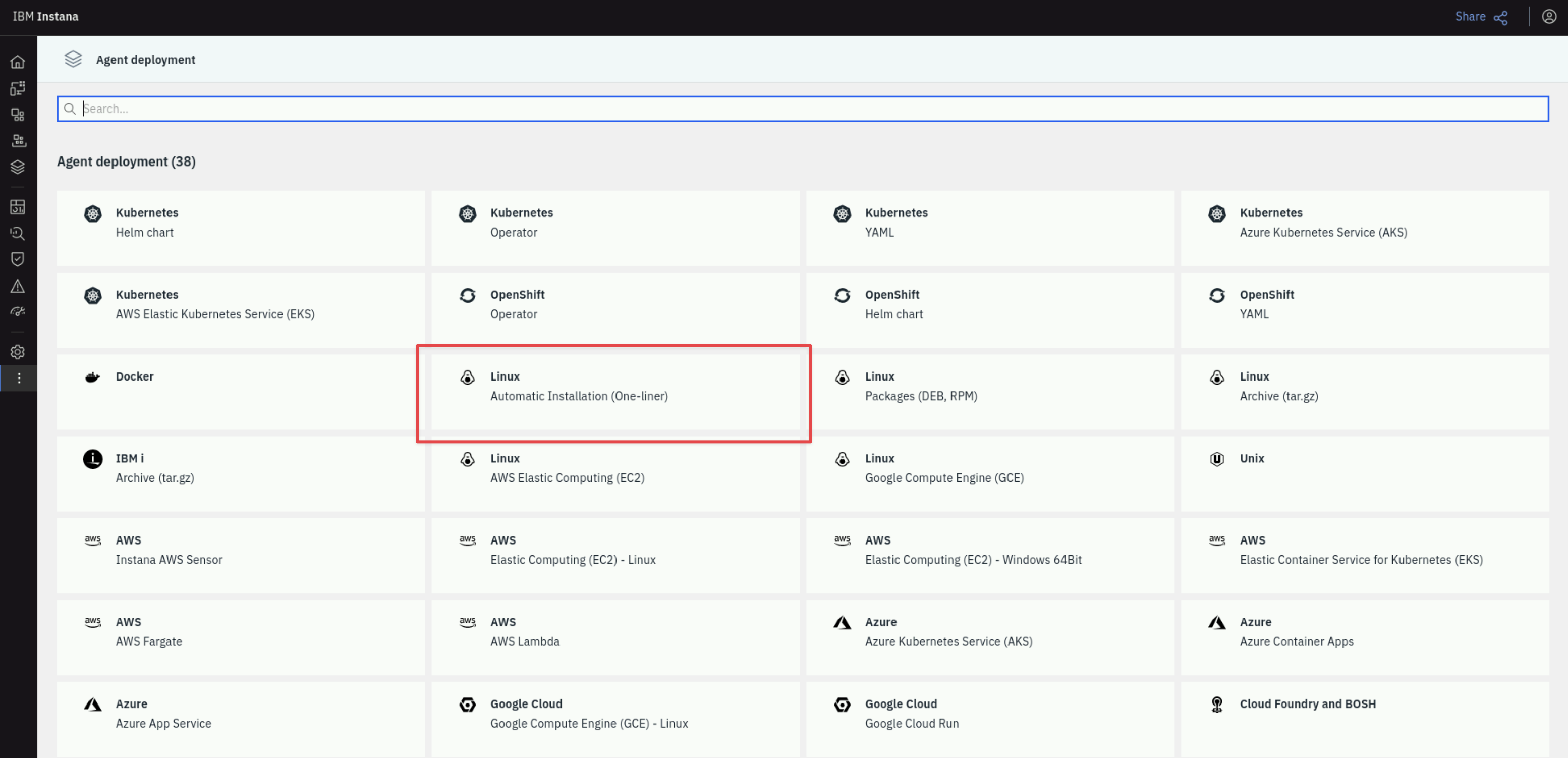Open OpenShift Operator deployment tile
This screenshot has width=1568, height=758.
pyautogui.click(x=615, y=310)
